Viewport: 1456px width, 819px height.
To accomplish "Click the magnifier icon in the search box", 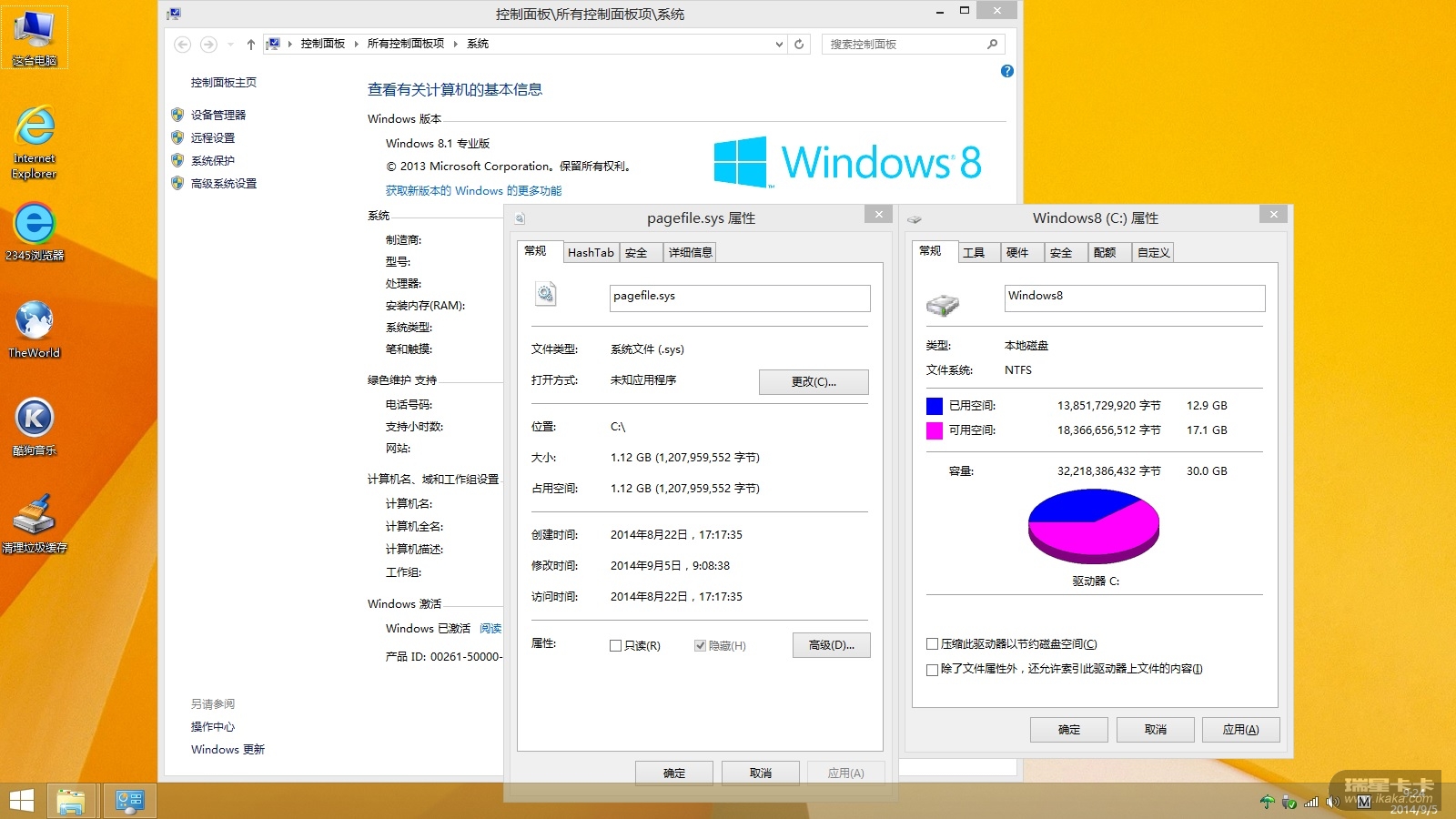I will coord(992,44).
